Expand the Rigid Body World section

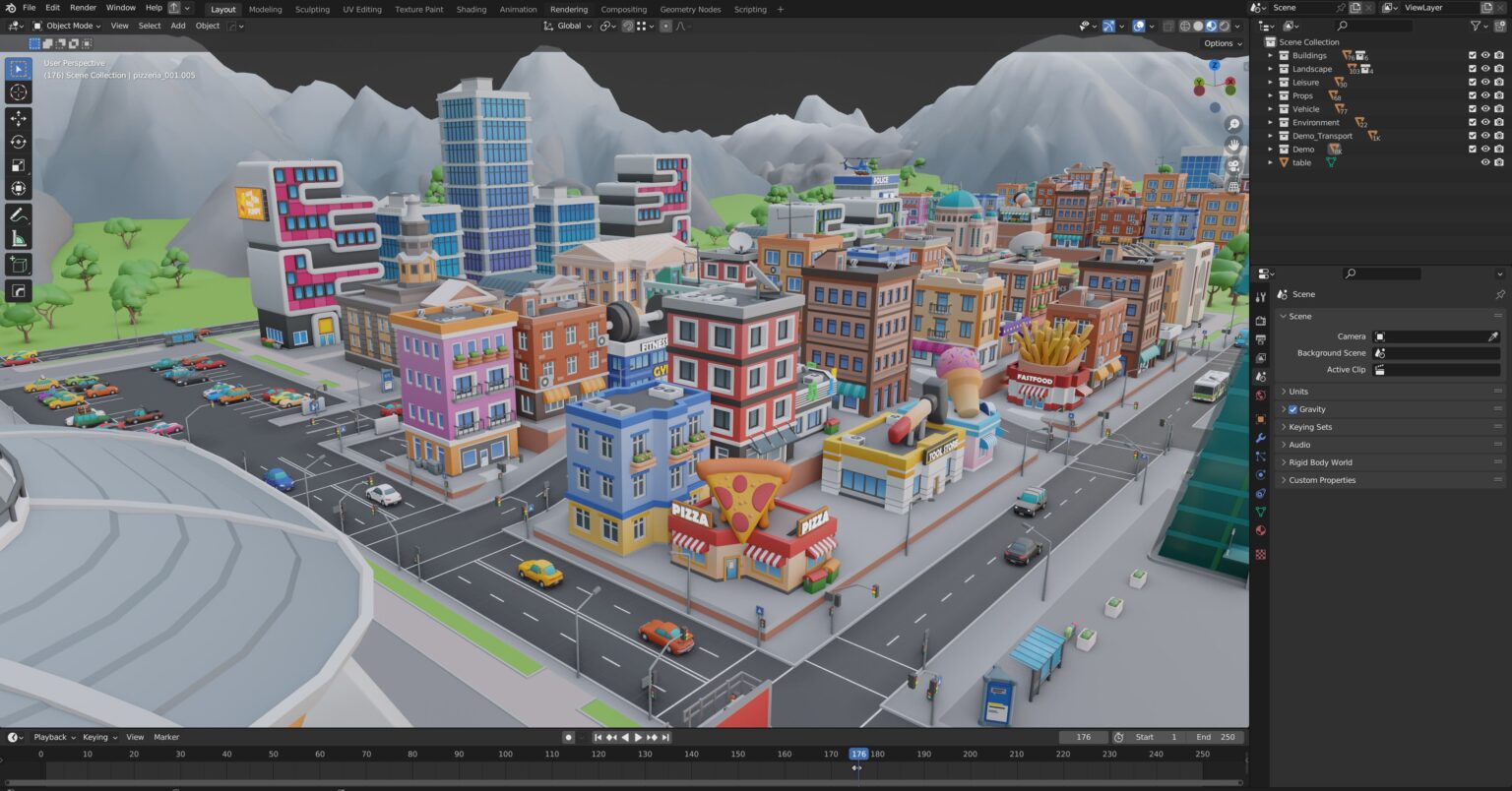click(1320, 462)
